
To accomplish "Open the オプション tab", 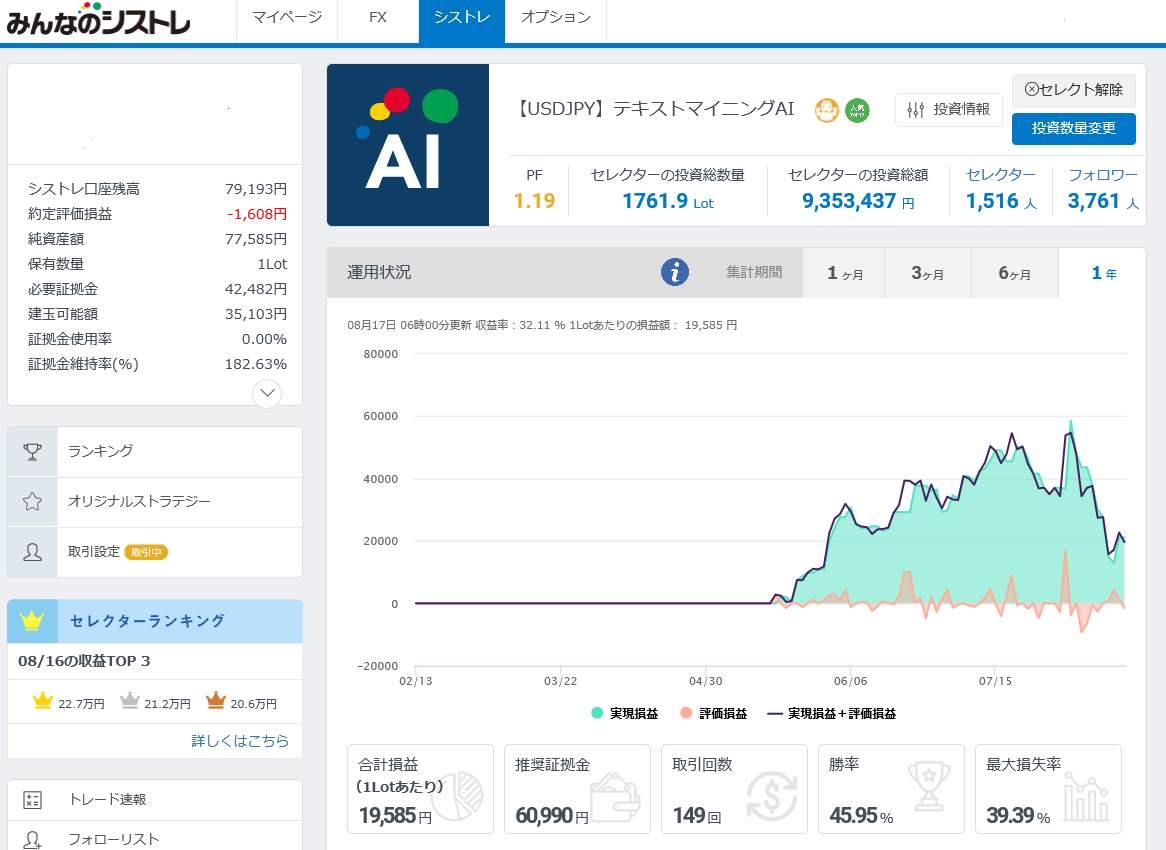I will tap(555, 18).
